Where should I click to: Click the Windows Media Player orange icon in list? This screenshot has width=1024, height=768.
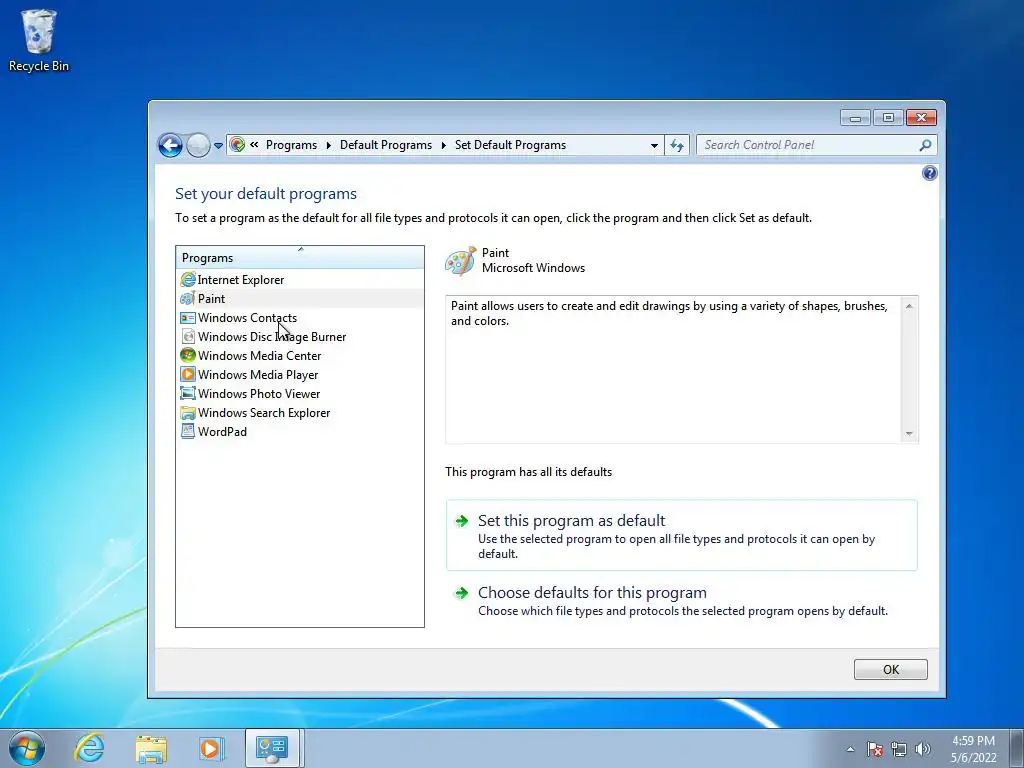coord(188,374)
